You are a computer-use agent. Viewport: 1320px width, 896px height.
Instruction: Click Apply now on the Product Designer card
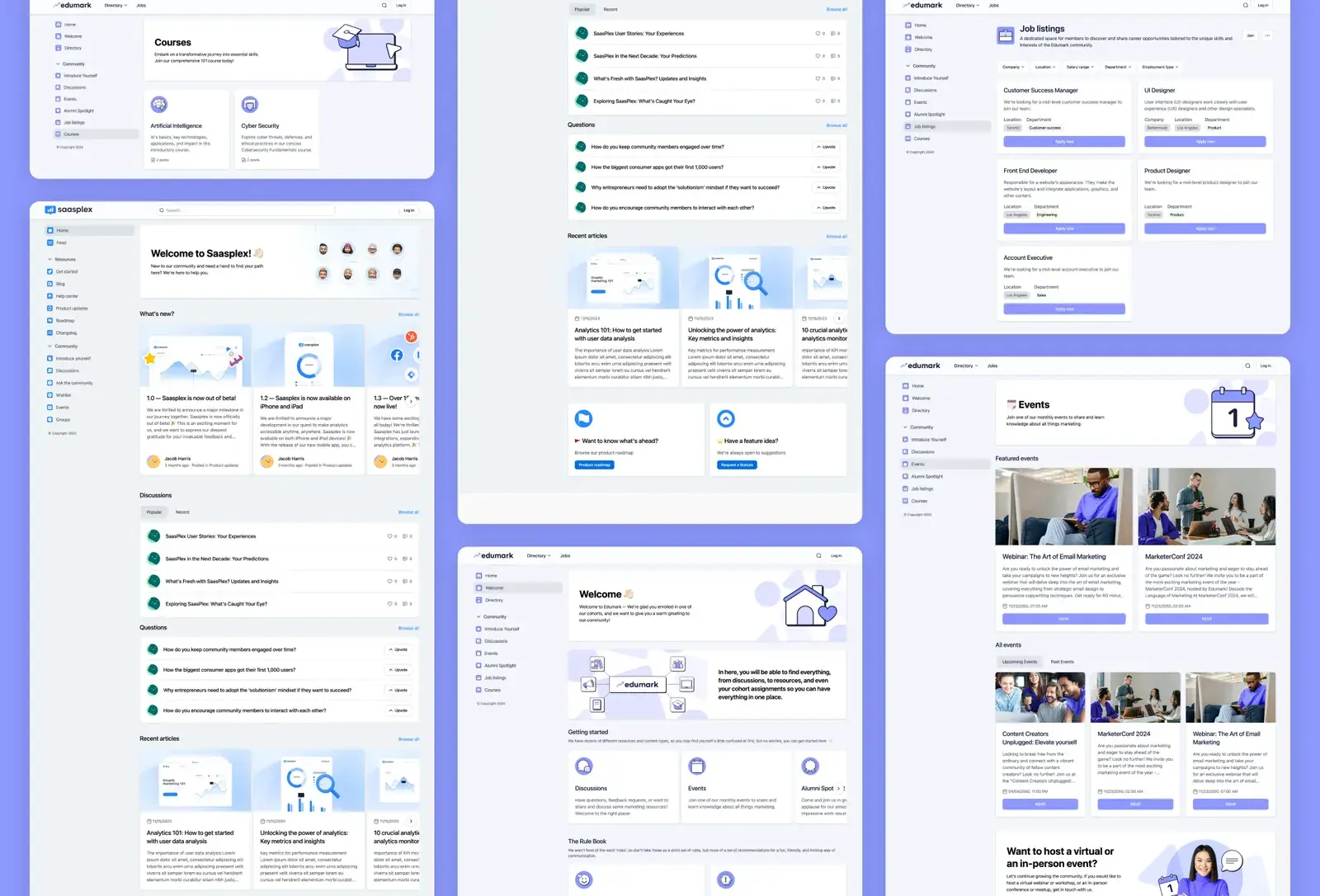click(1205, 229)
